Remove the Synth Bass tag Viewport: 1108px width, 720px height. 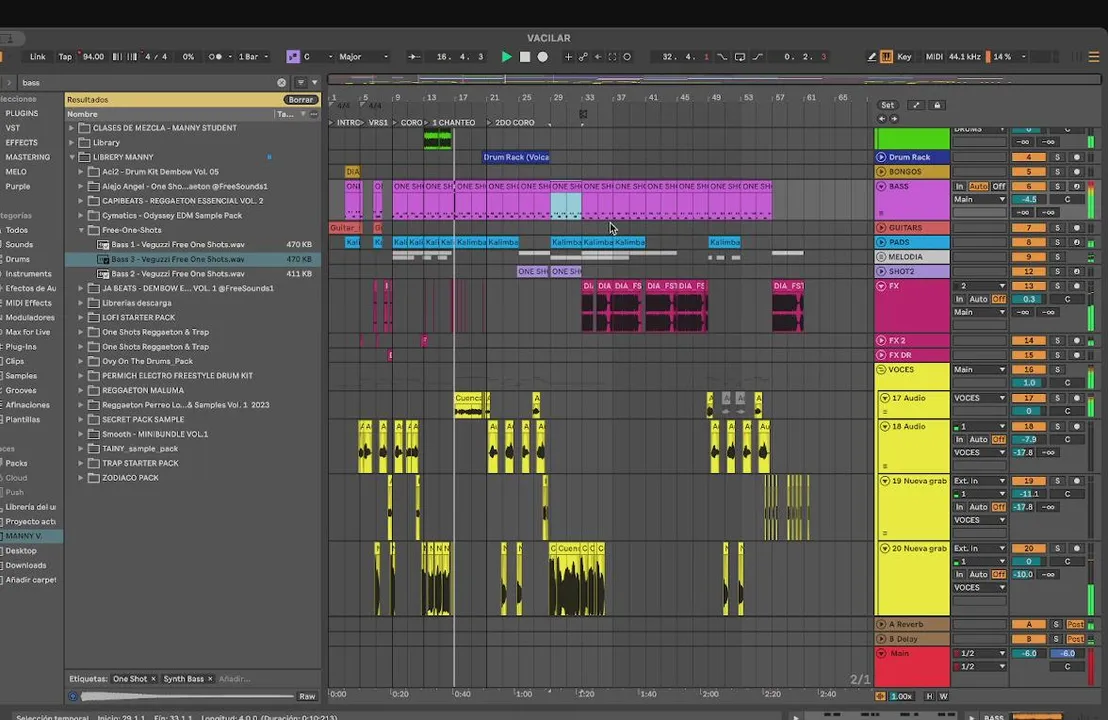click(x=209, y=678)
